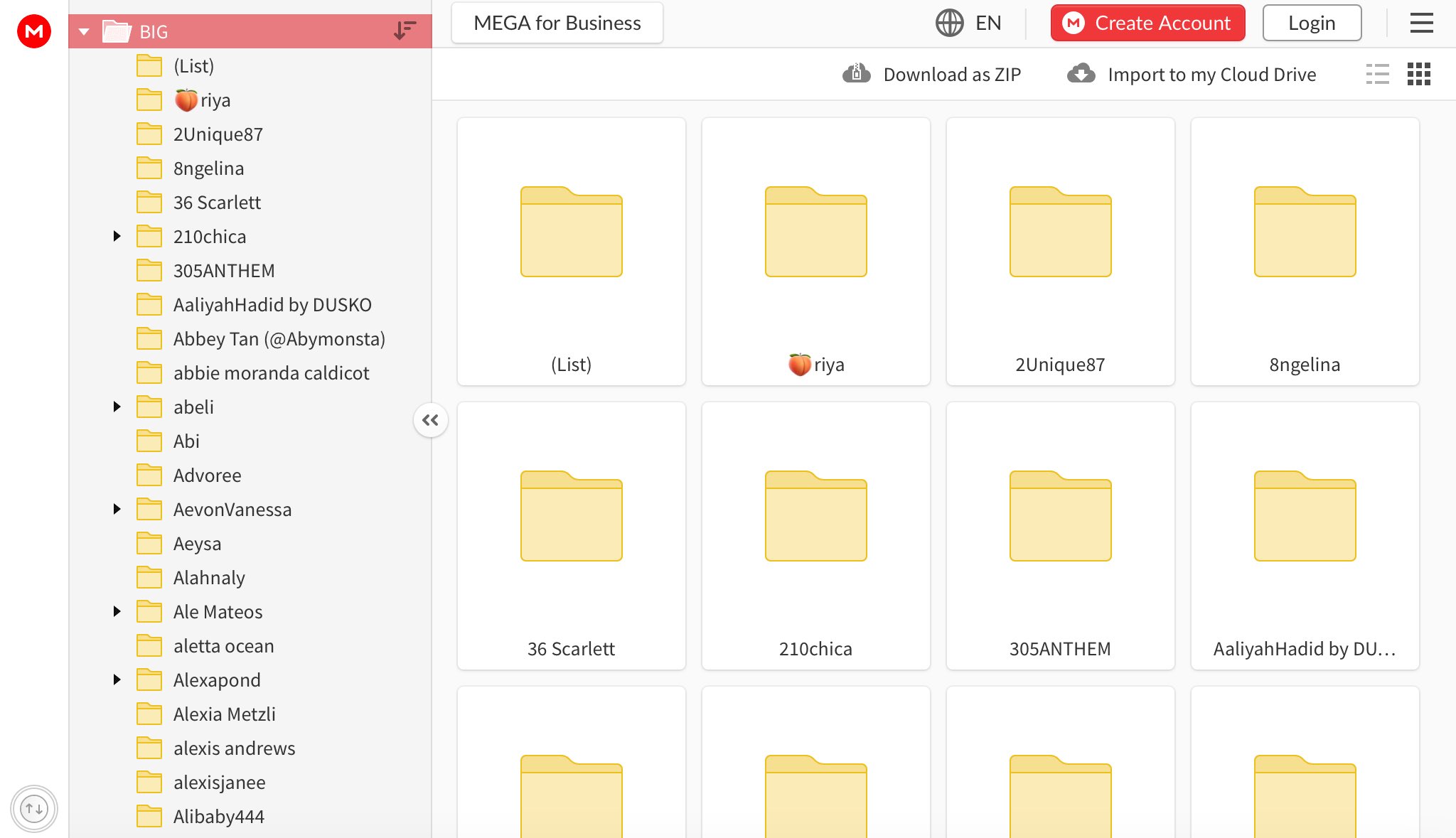
Task: Click the AaliyahHadid by DU... folder card
Action: 1305,536
